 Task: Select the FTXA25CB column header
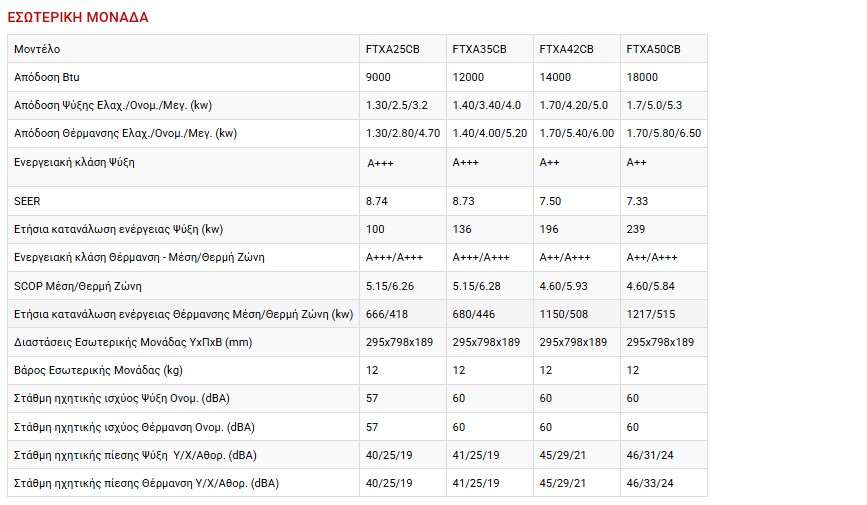coord(393,49)
